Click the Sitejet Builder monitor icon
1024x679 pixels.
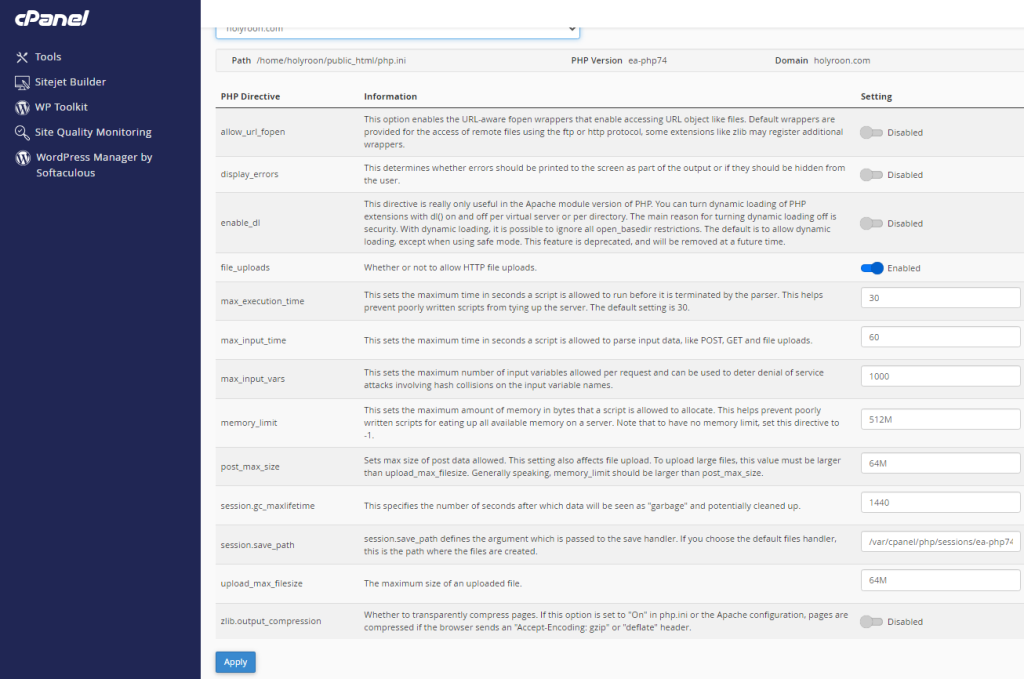(23, 82)
